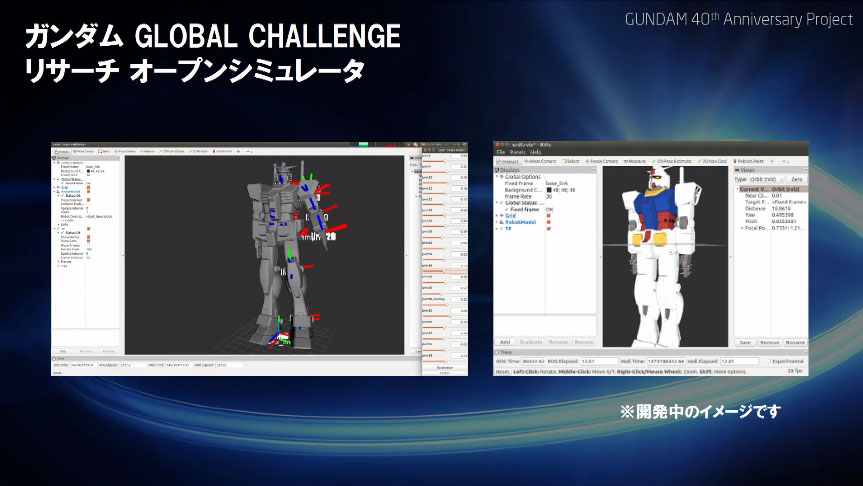
Task: Click the minus remove-tool icon in urdf.rviz toolbar
Action: click(x=784, y=161)
